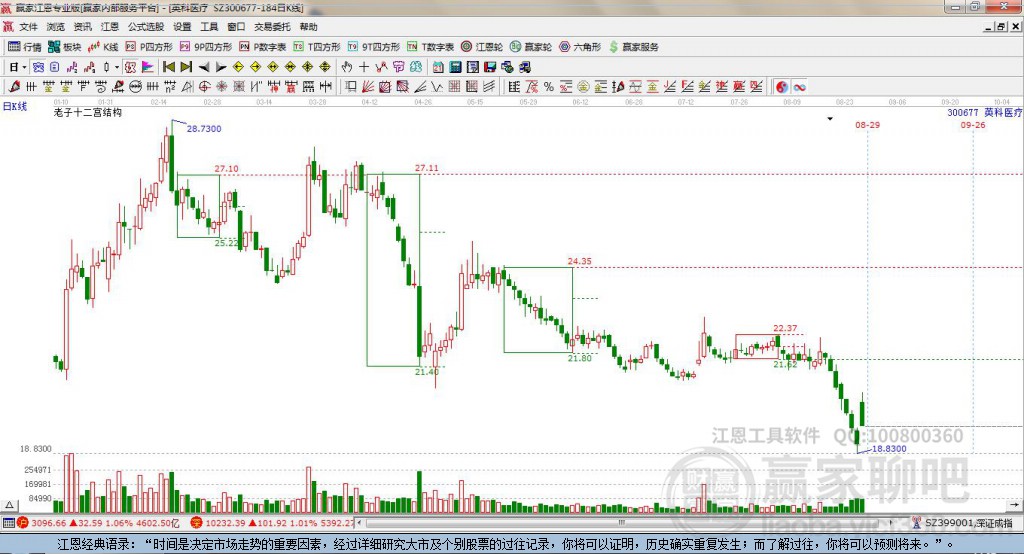Select the red fan lines tool
Screen dimensions: 1024x554
(368, 86)
